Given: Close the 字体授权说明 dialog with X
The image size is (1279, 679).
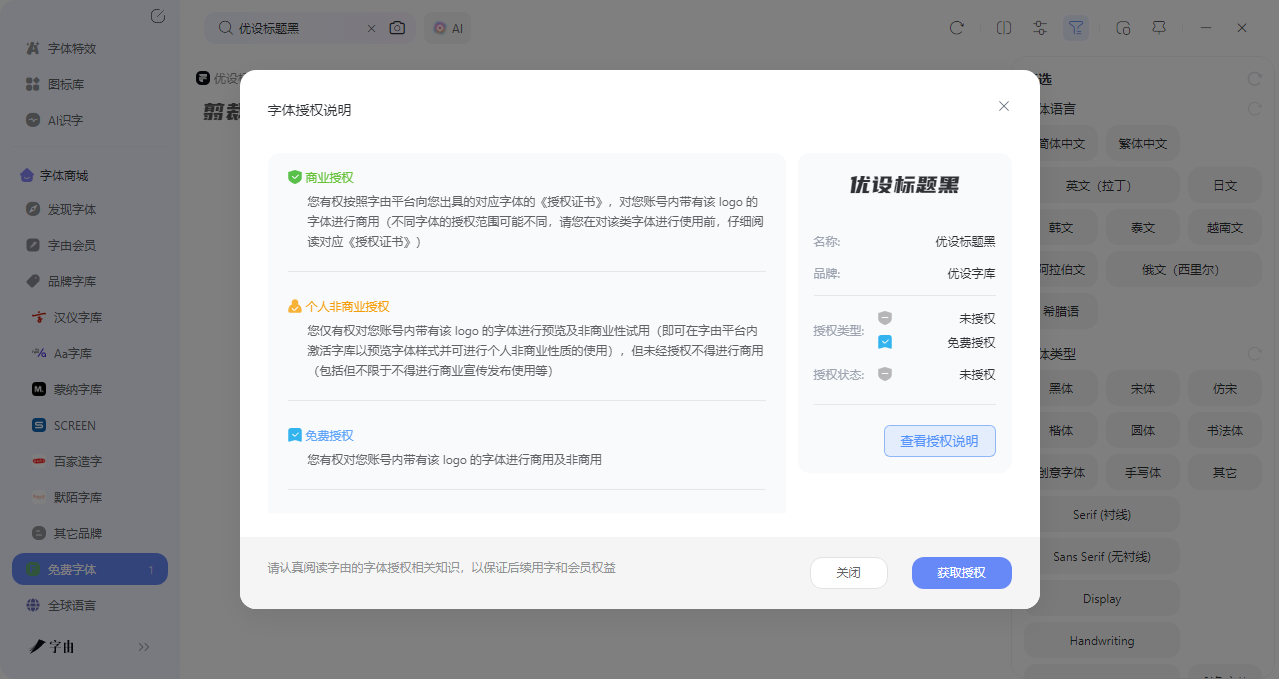Looking at the screenshot, I should coord(1004,106).
